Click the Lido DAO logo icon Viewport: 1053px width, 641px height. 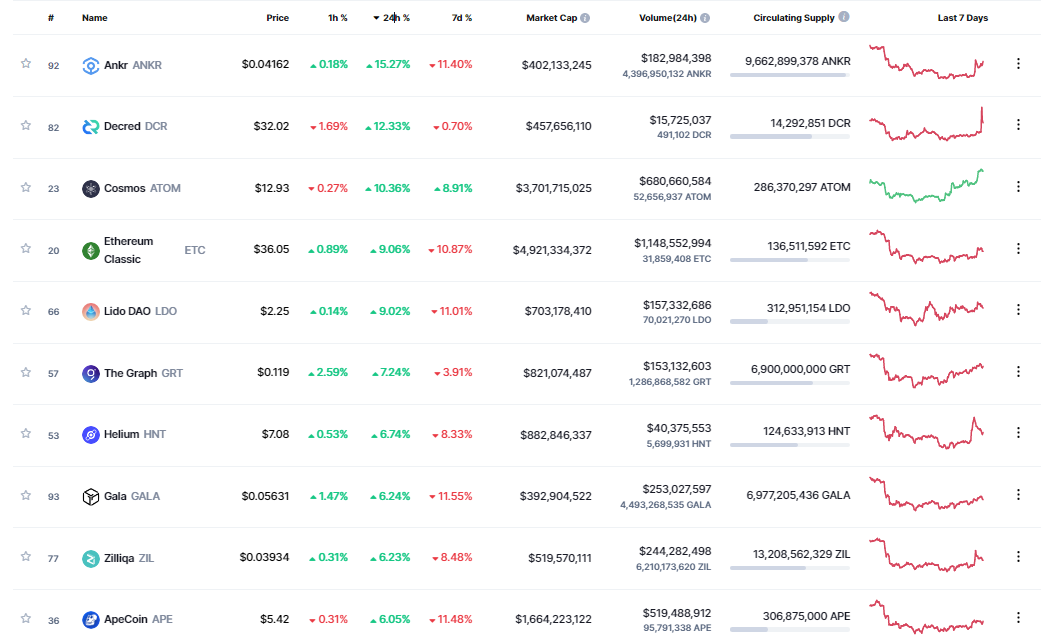[x=91, y=311]
